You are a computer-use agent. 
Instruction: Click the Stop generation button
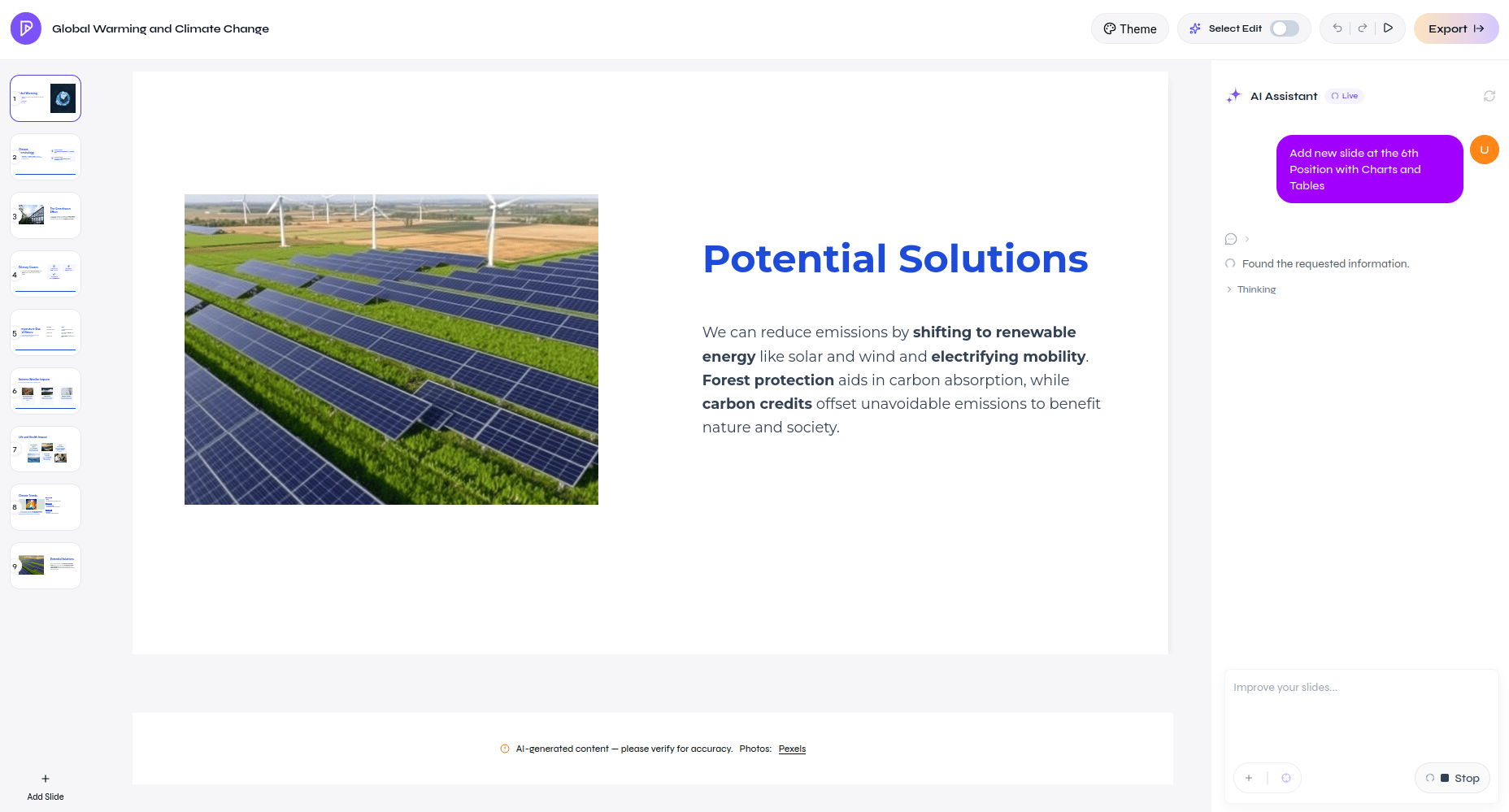1453,778
